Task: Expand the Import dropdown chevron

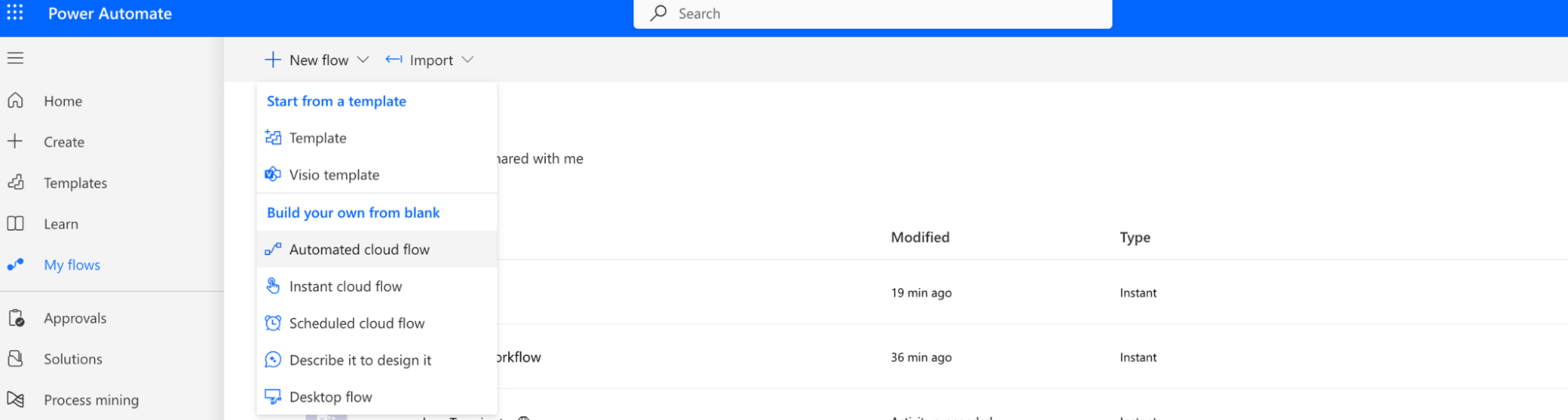Action: (467, 60)
